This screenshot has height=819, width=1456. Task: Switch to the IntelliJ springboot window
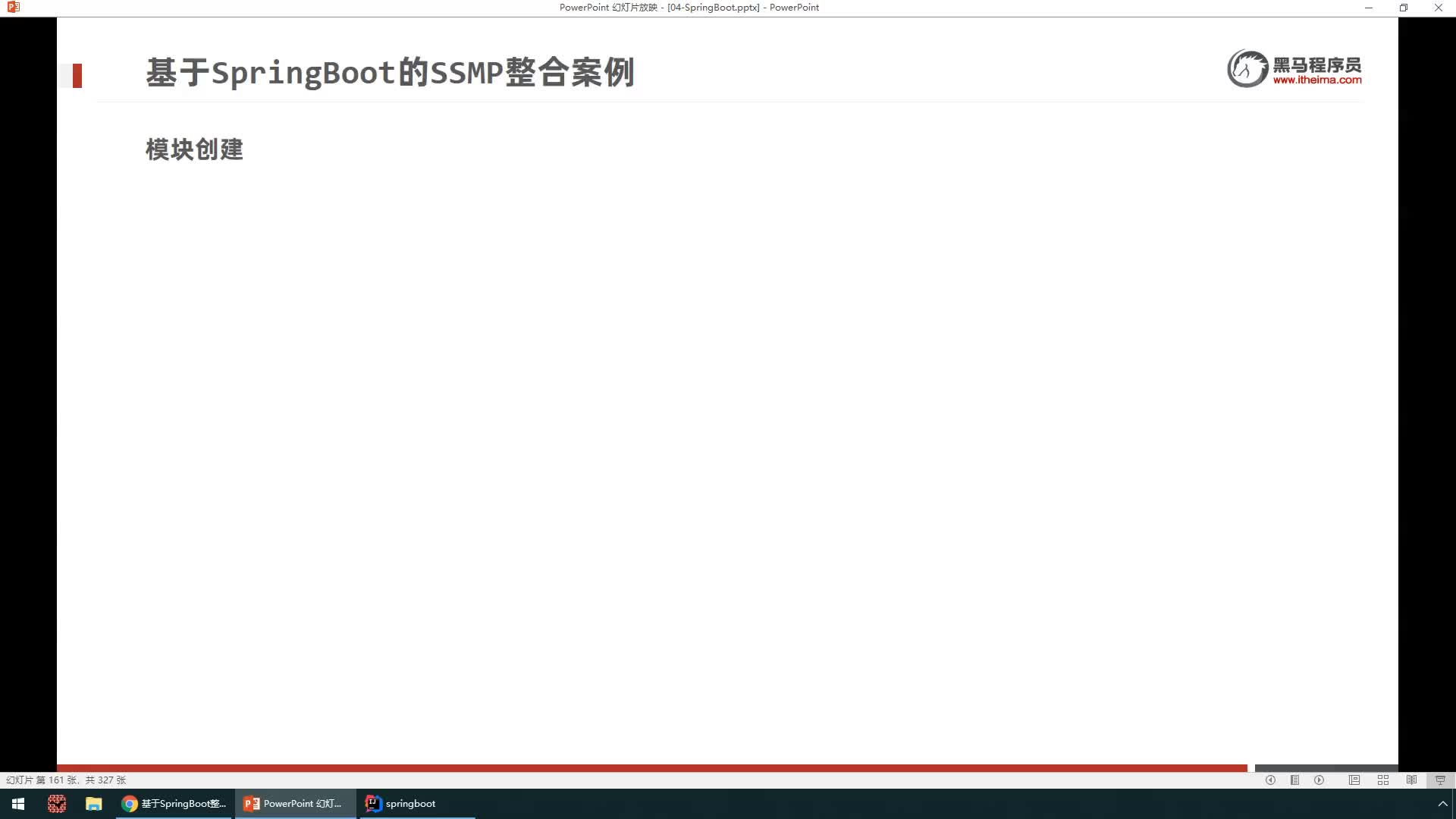417,804
